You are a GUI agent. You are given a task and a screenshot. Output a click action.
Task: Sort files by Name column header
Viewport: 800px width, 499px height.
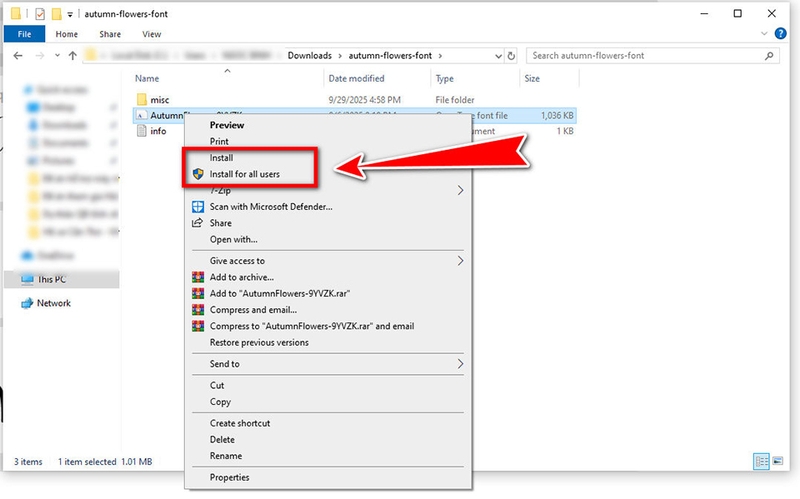(x=147, y=79)
